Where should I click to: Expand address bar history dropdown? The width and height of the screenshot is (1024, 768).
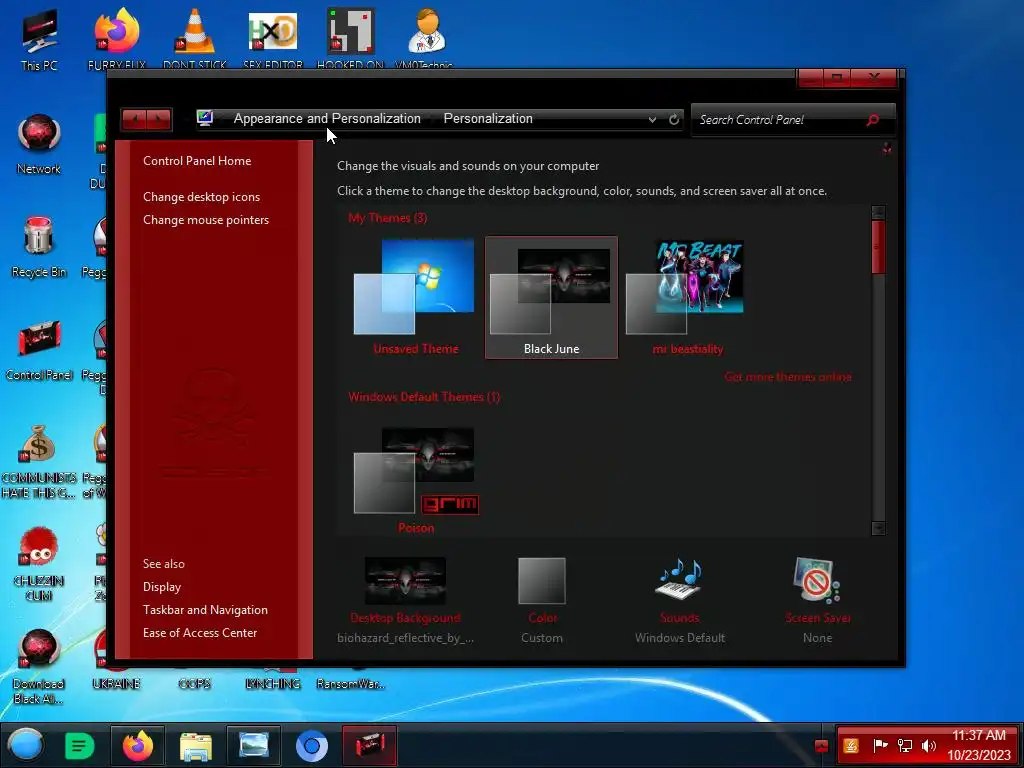point(652,120)
